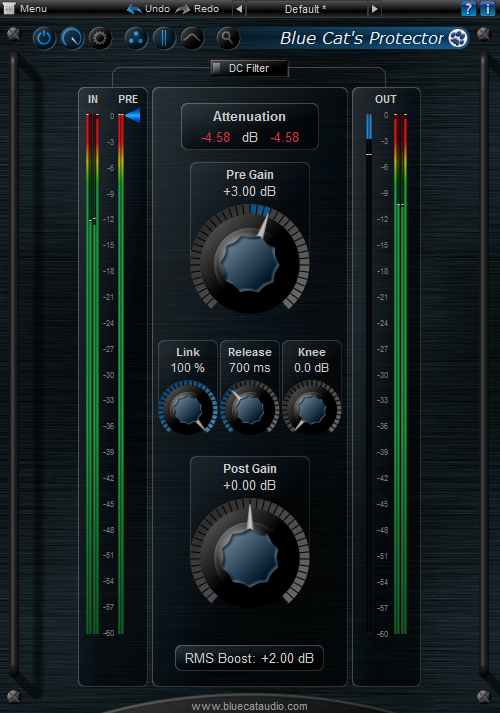Enable the DC Filter checkbox
Viewport: 500px width, 713px height.
point(217,68)
